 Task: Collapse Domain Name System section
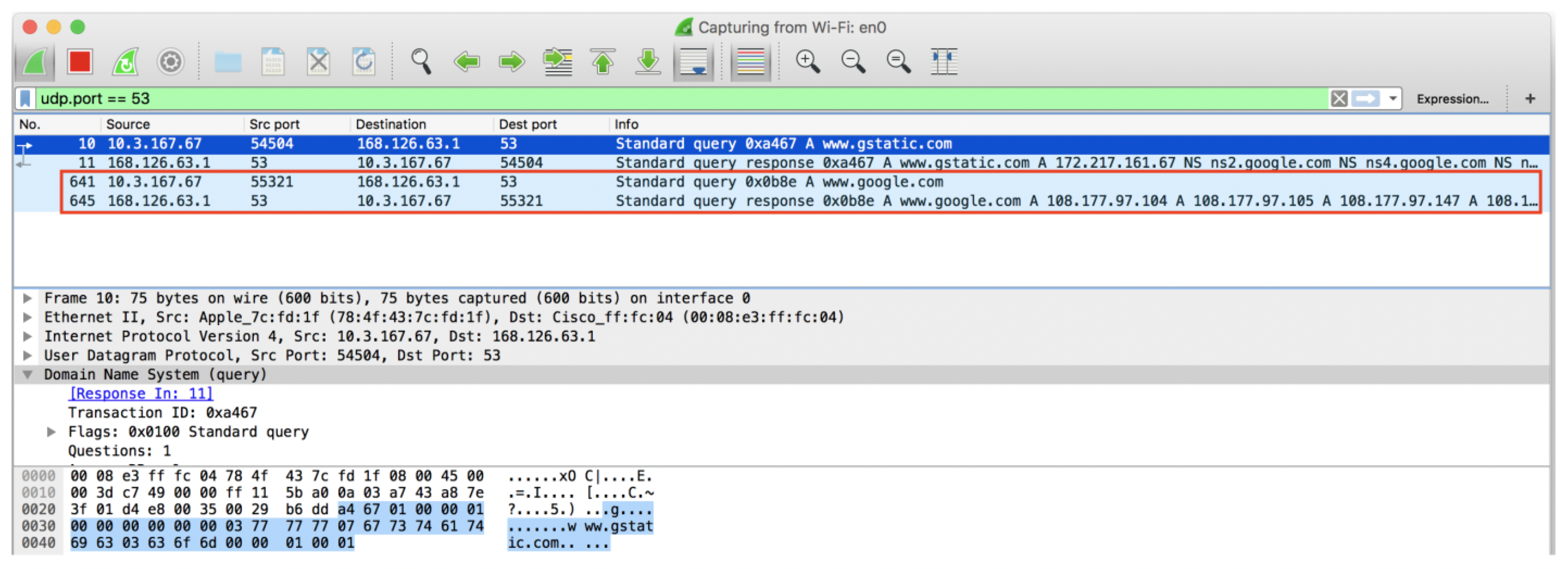27,375
